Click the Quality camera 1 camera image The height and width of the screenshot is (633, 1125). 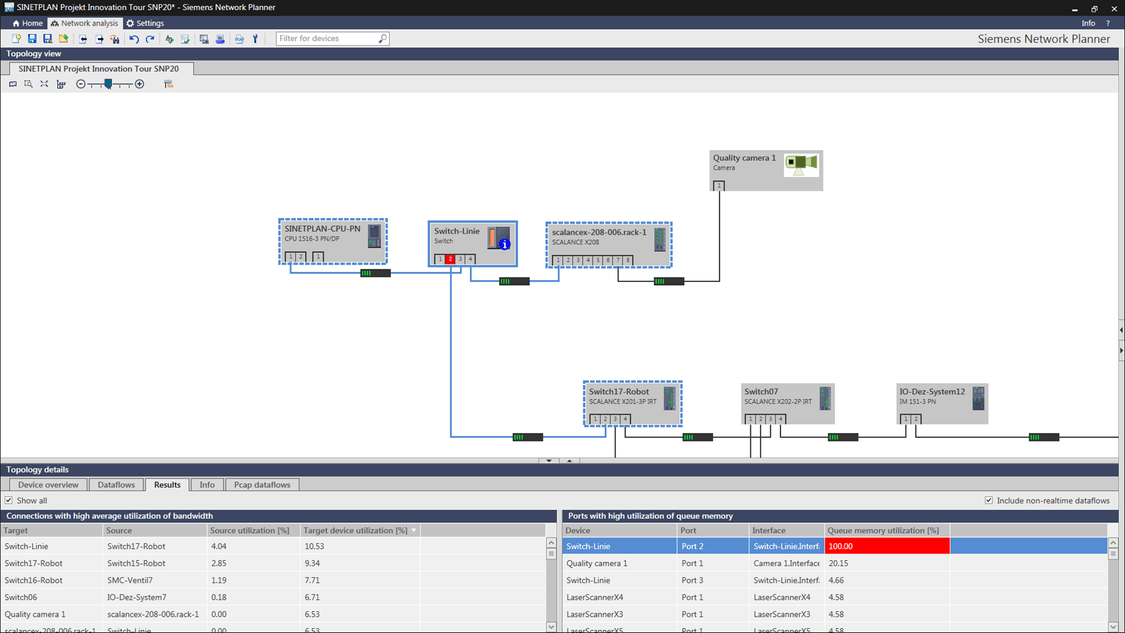[801, 164]
